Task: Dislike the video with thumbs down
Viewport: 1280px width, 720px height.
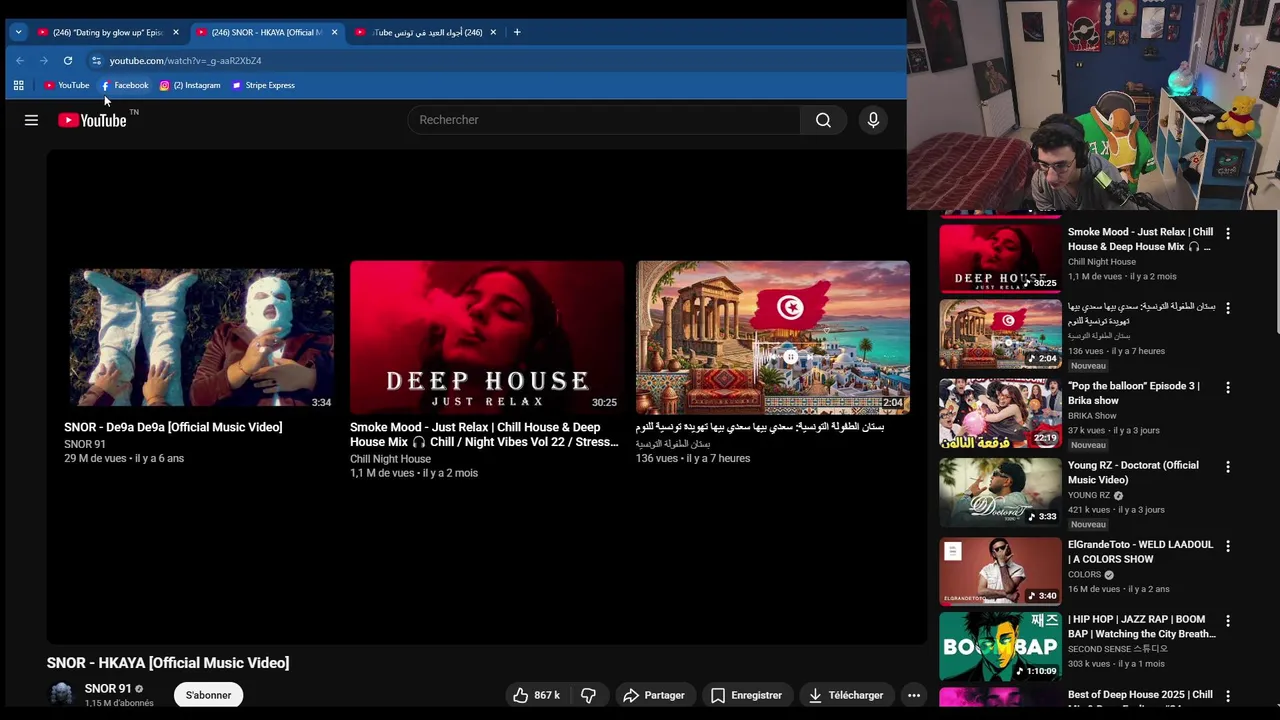Action: coord(588,695)
